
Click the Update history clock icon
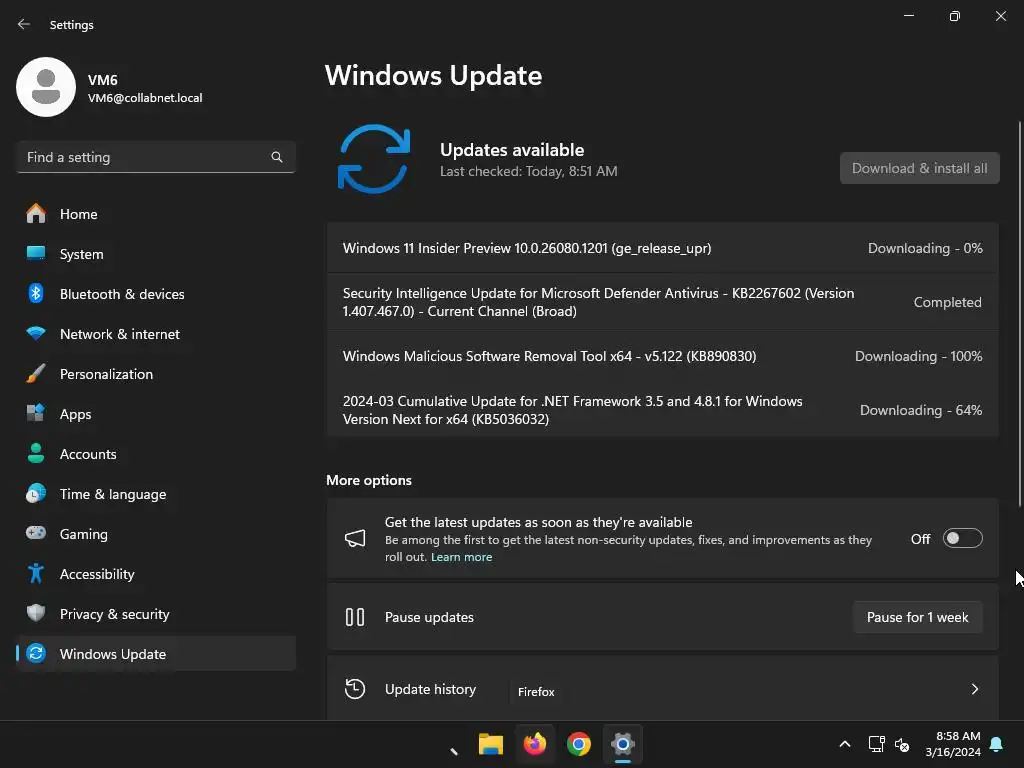[x=355, y=689]
